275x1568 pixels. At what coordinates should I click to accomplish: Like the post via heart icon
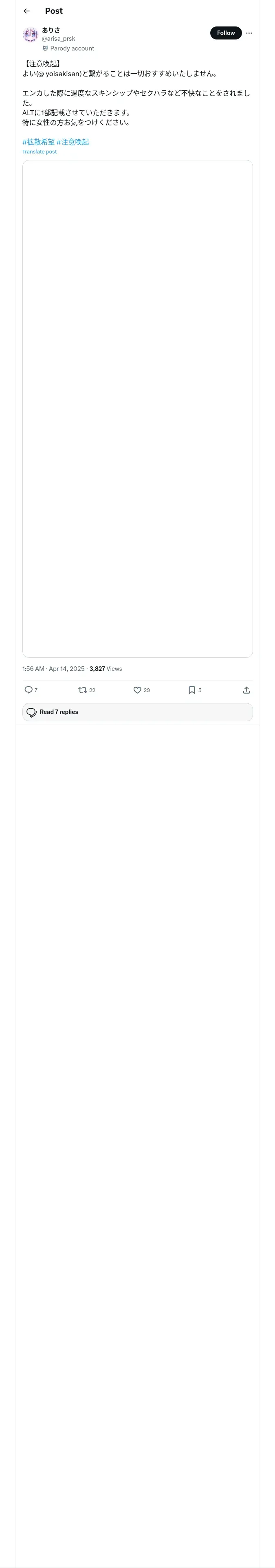coord(137,690)
